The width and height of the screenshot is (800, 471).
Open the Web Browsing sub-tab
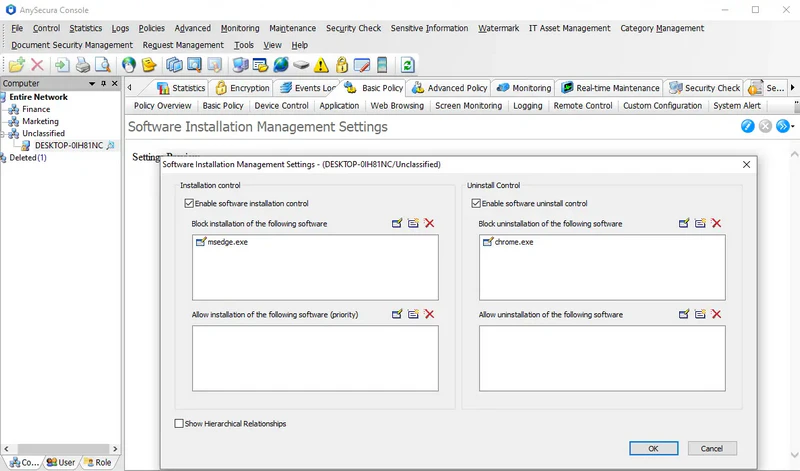[x=397, y=106]
